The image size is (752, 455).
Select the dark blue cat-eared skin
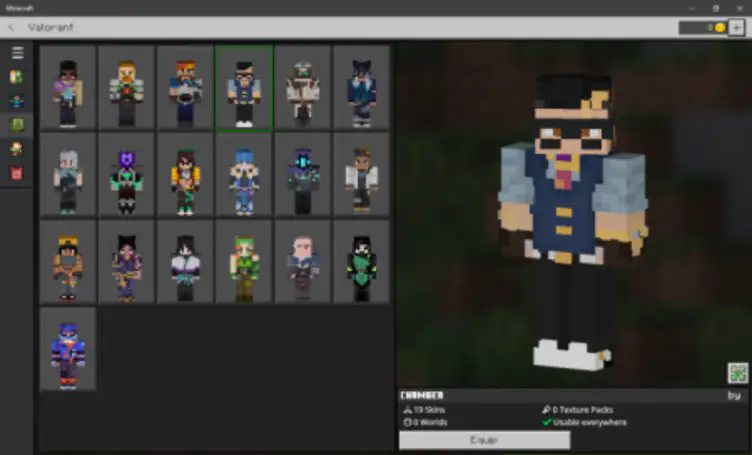click(x=361, y=88)
